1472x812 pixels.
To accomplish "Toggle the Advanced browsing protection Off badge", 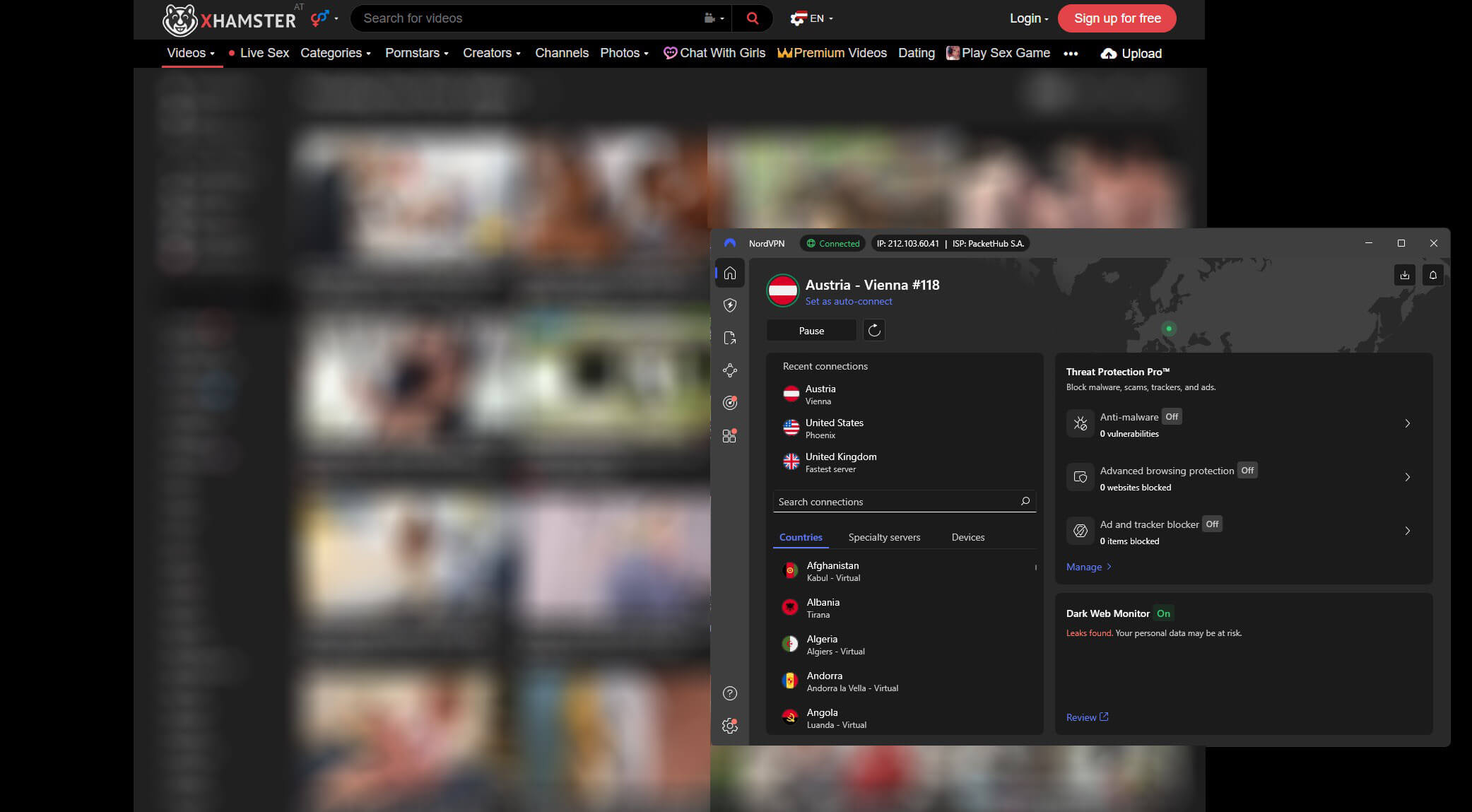I will (x=1247, y=470).
